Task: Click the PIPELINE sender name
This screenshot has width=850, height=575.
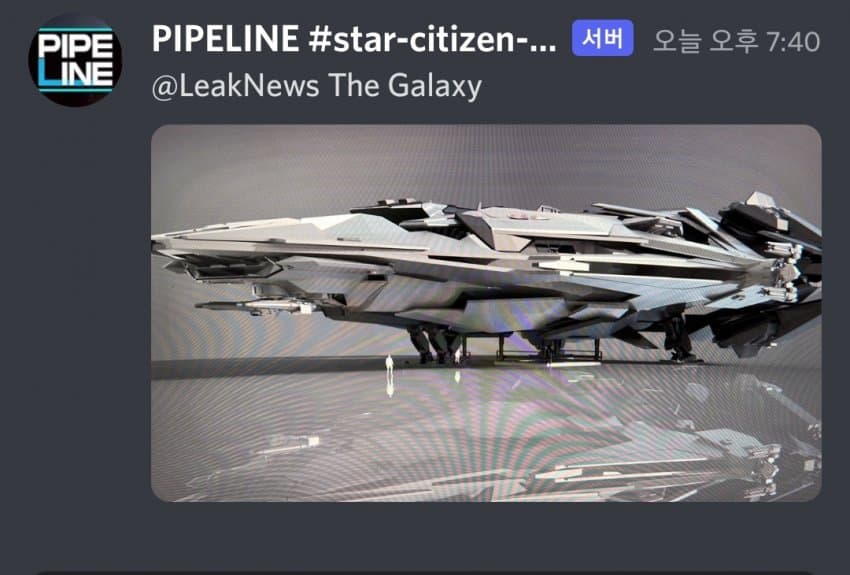Action: coord(226,40)
